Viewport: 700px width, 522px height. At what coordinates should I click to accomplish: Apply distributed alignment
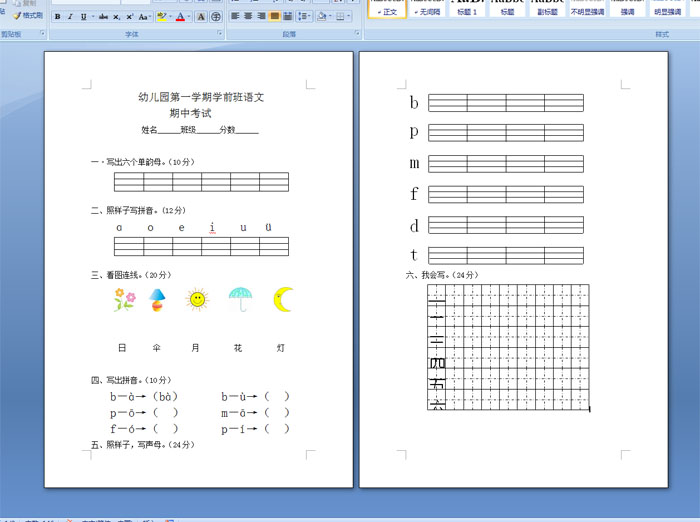288,16
